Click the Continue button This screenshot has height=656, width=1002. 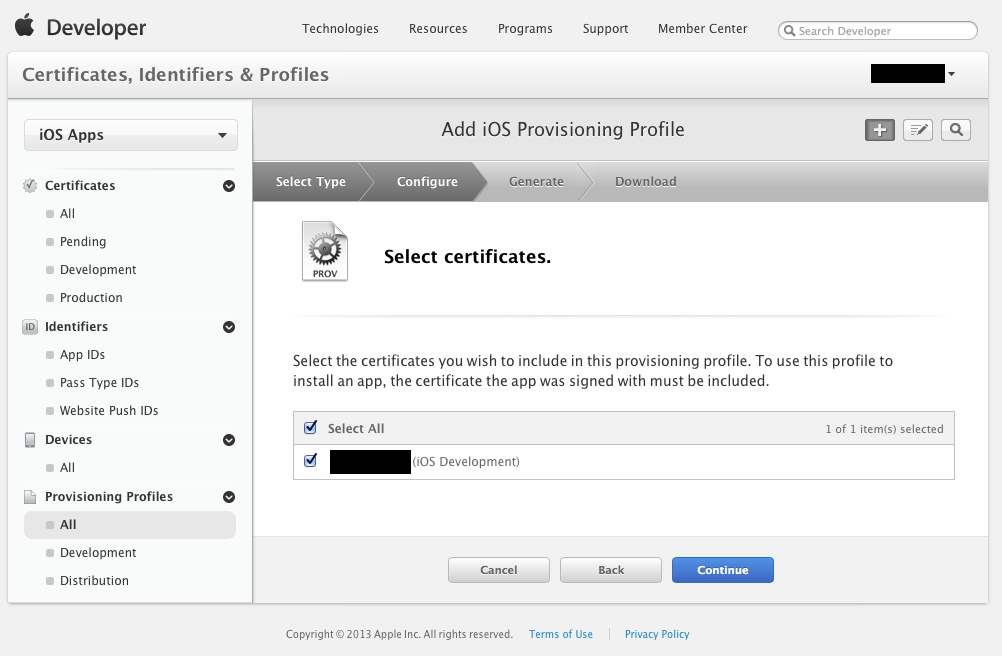coord(723,570)
